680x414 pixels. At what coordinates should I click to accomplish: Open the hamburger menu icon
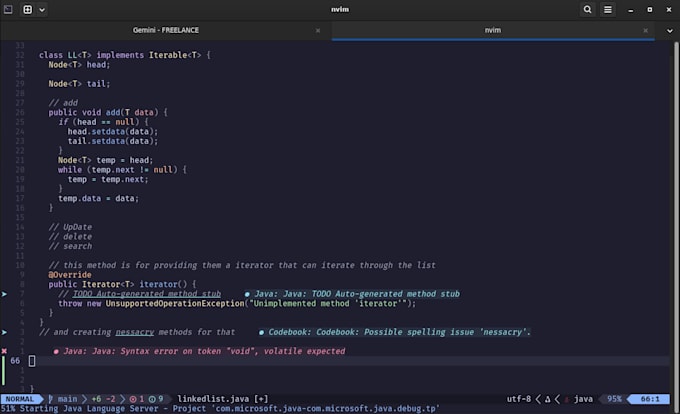[608, 10]
